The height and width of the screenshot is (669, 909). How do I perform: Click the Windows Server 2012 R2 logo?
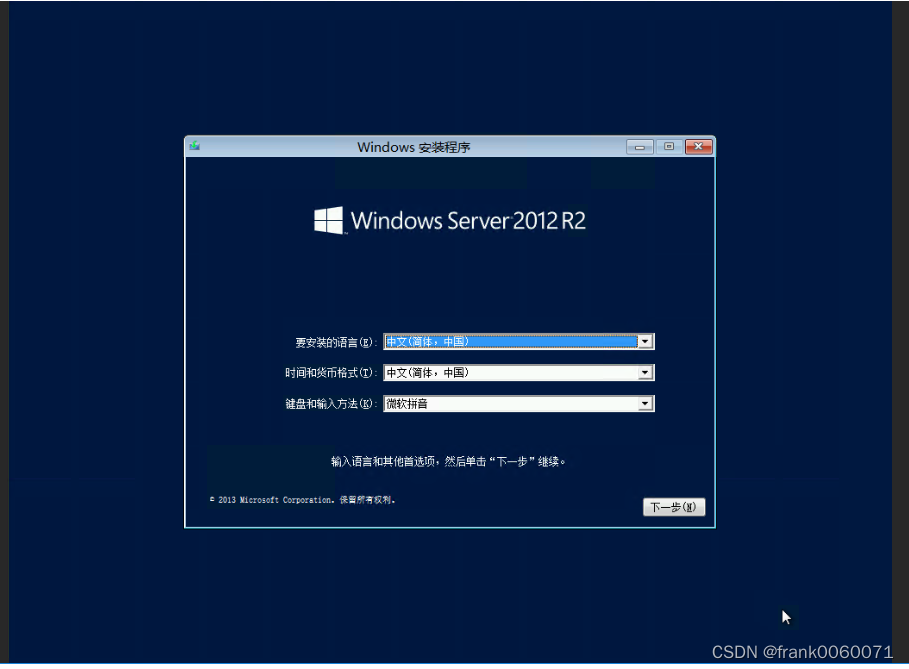[x=450, y=220]
